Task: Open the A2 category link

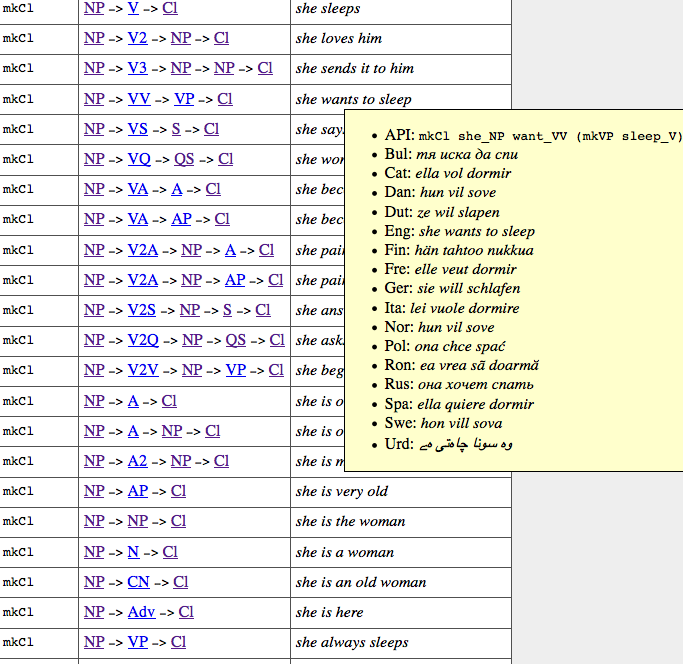Action: [138, 461]
